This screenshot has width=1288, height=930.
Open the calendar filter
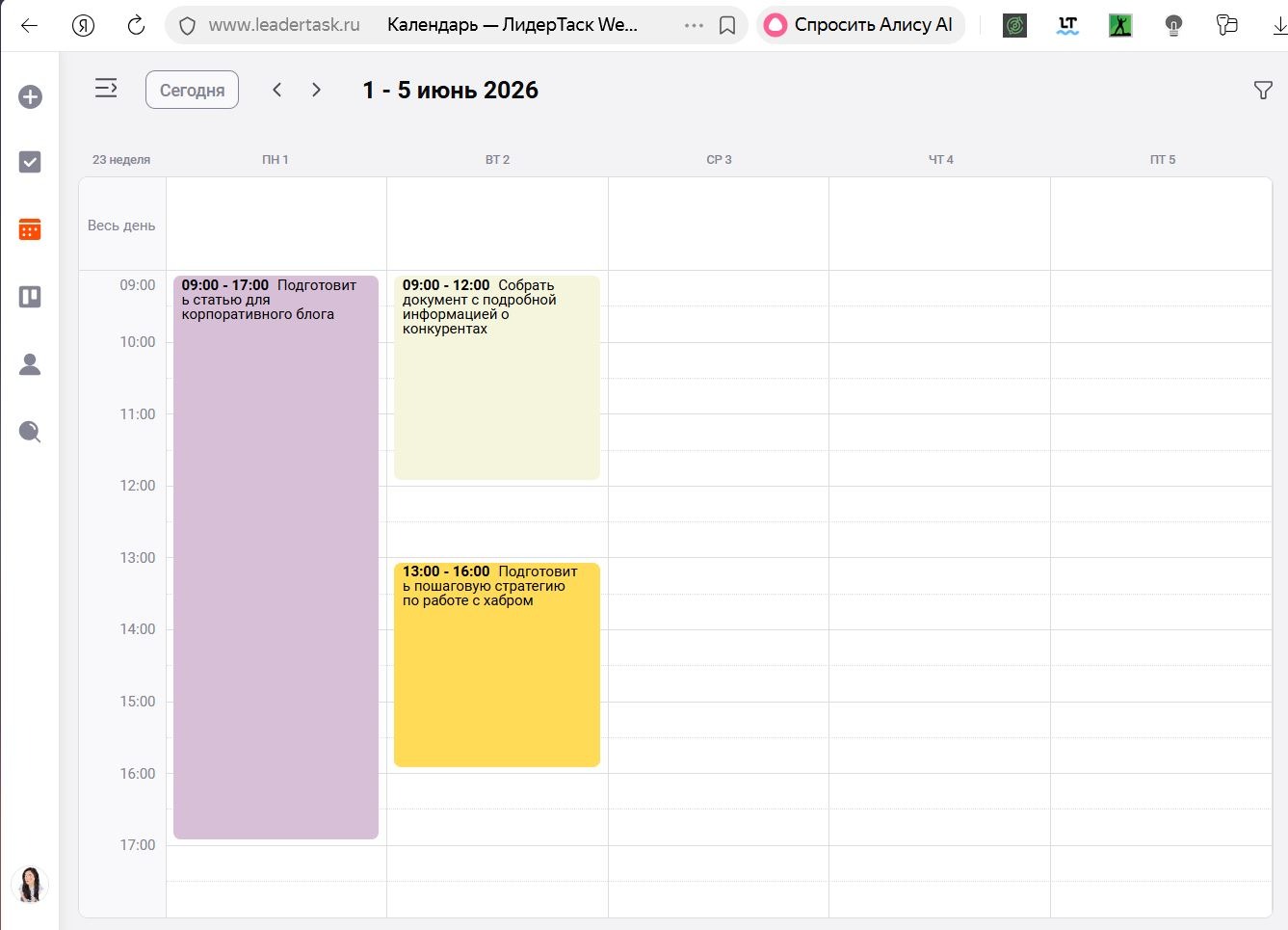pyautogui.click(x=1263, y=90)
